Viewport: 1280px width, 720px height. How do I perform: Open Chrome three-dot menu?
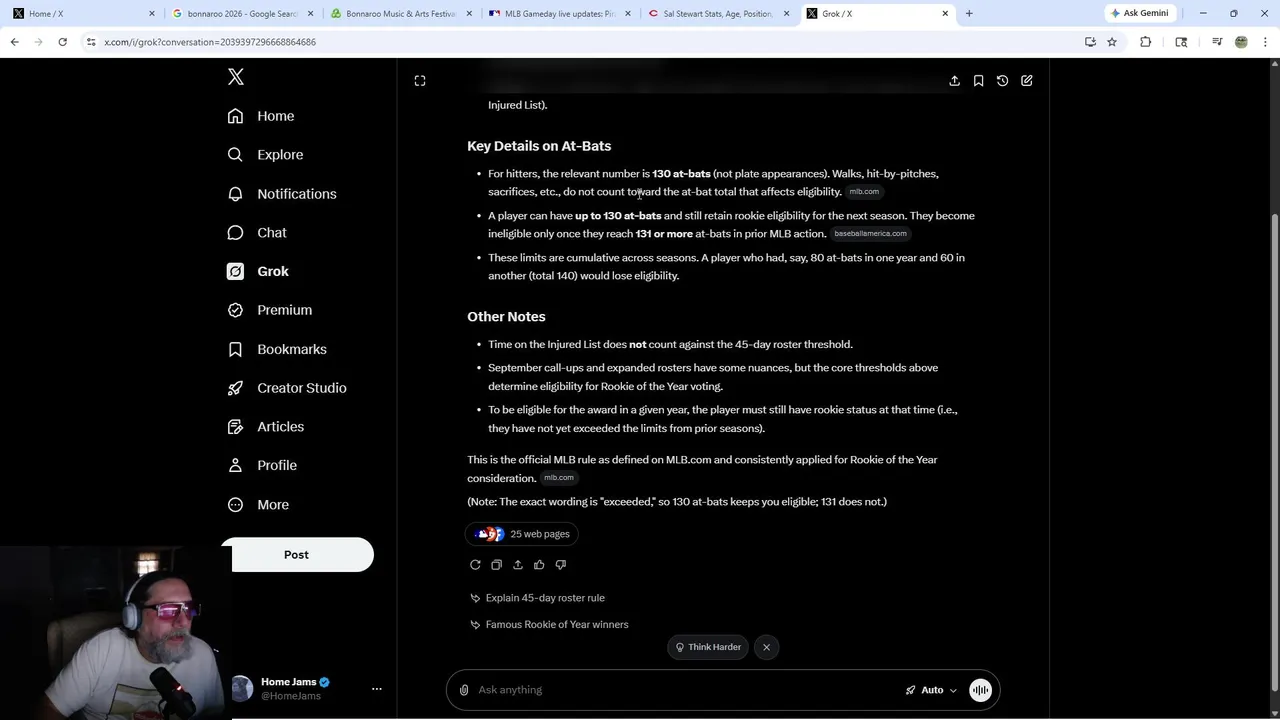point(1266,42)
